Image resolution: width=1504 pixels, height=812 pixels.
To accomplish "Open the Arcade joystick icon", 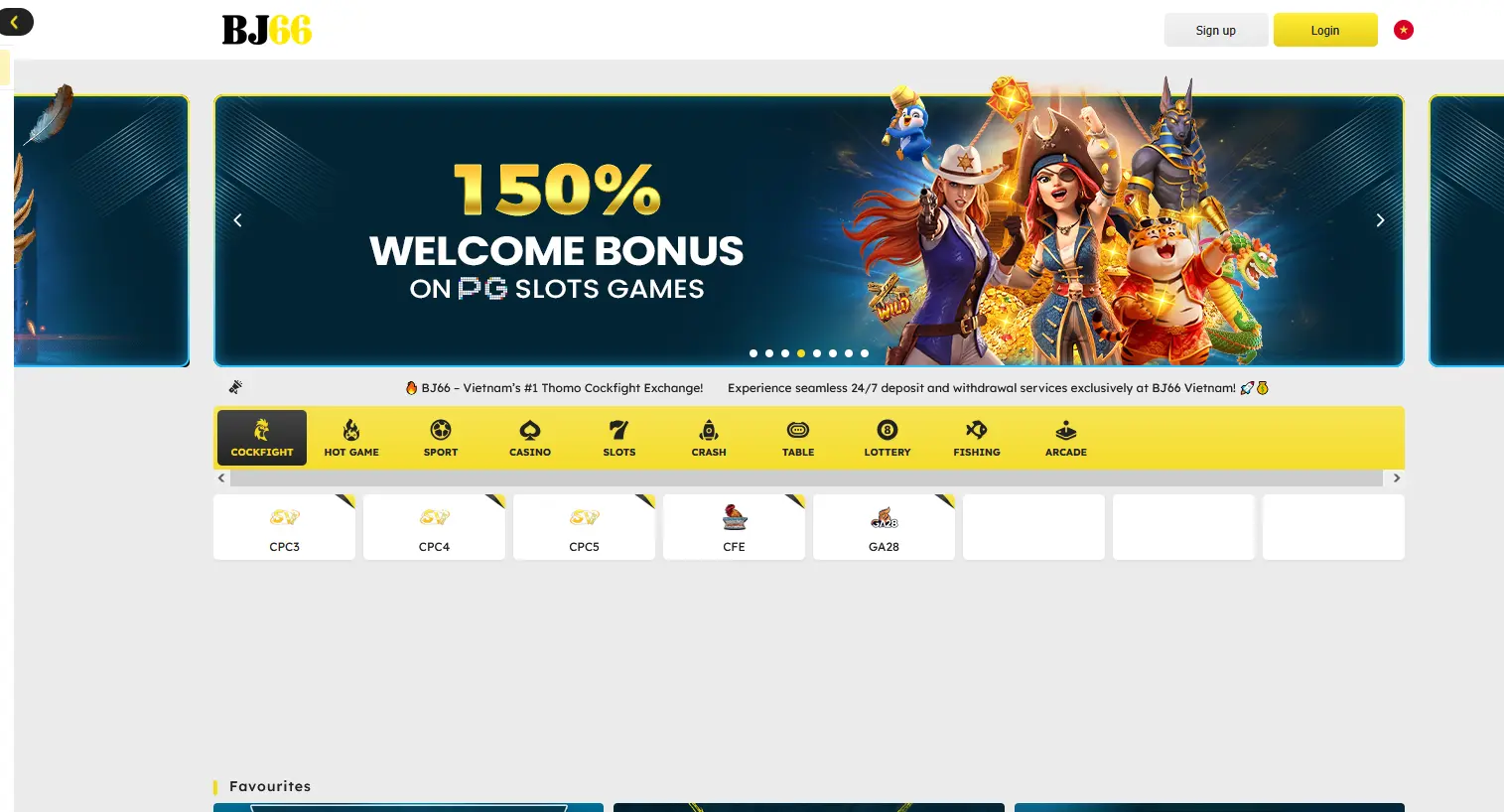I will point(1066,430).
